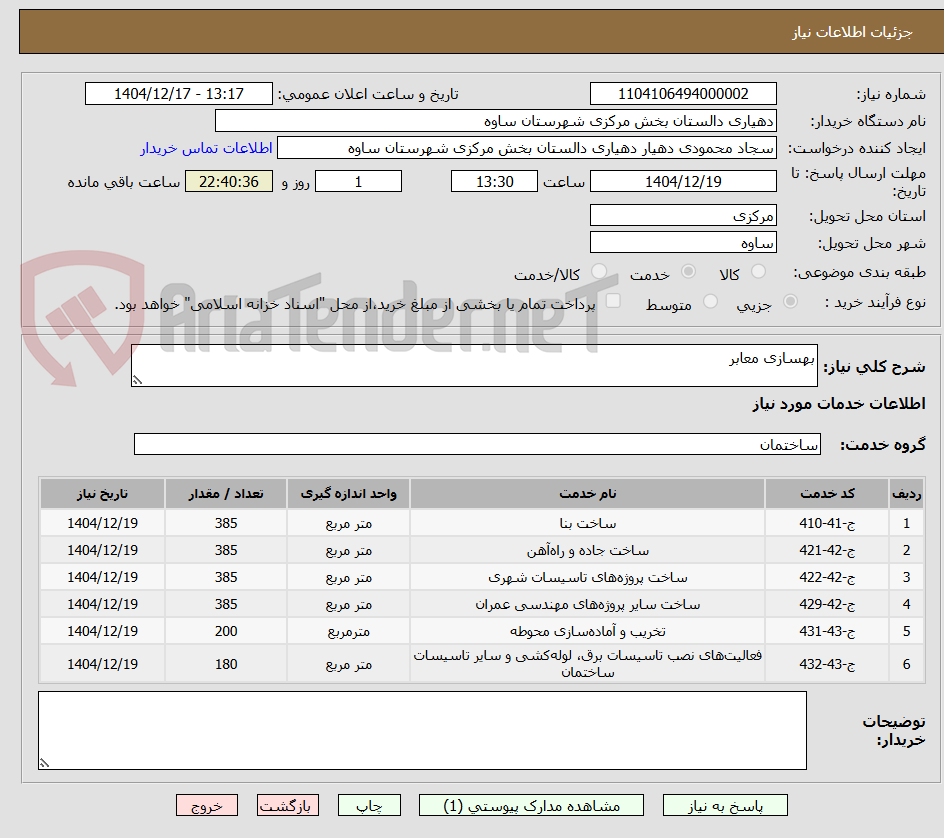Select the کالا radio button
944x838 pixels.
click(759, 272)
